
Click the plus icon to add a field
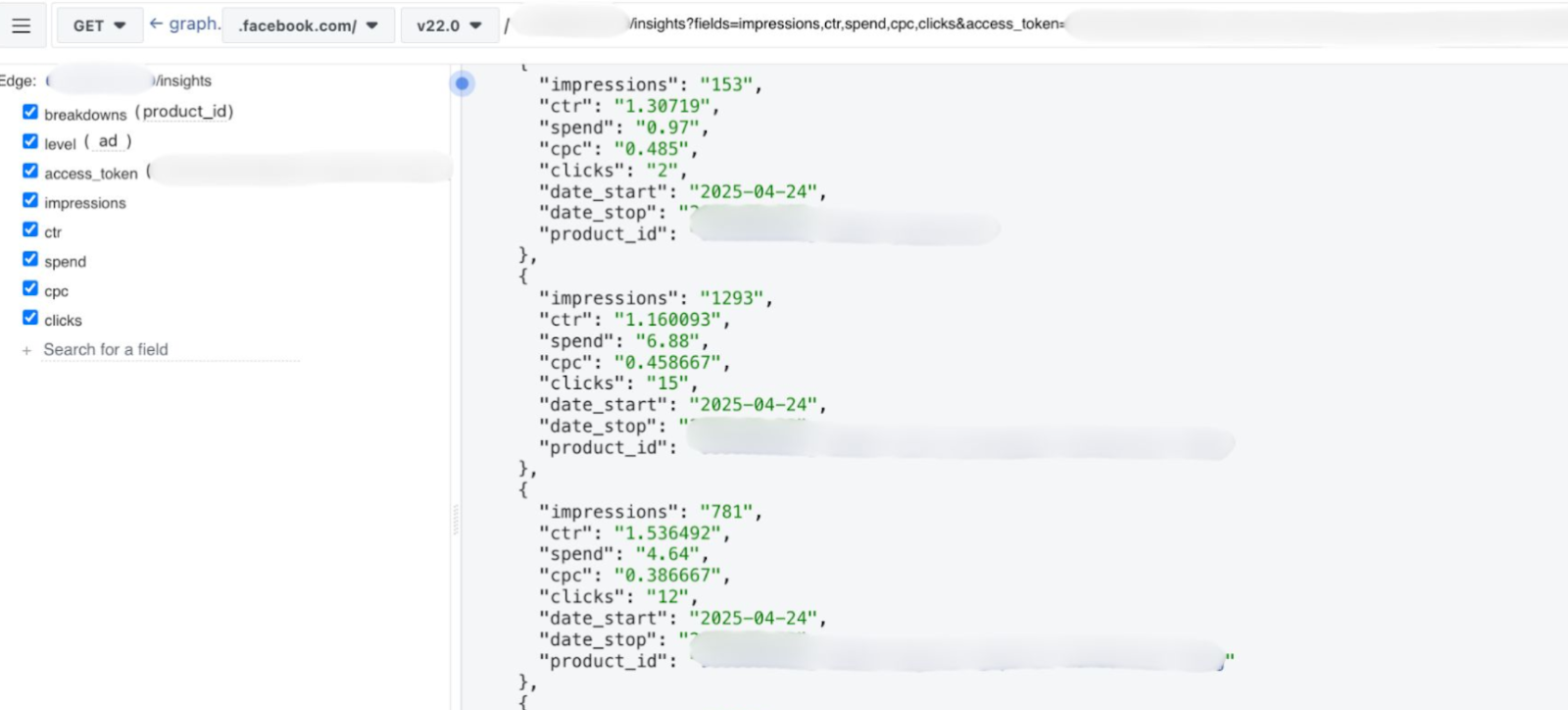pos(26,350)
